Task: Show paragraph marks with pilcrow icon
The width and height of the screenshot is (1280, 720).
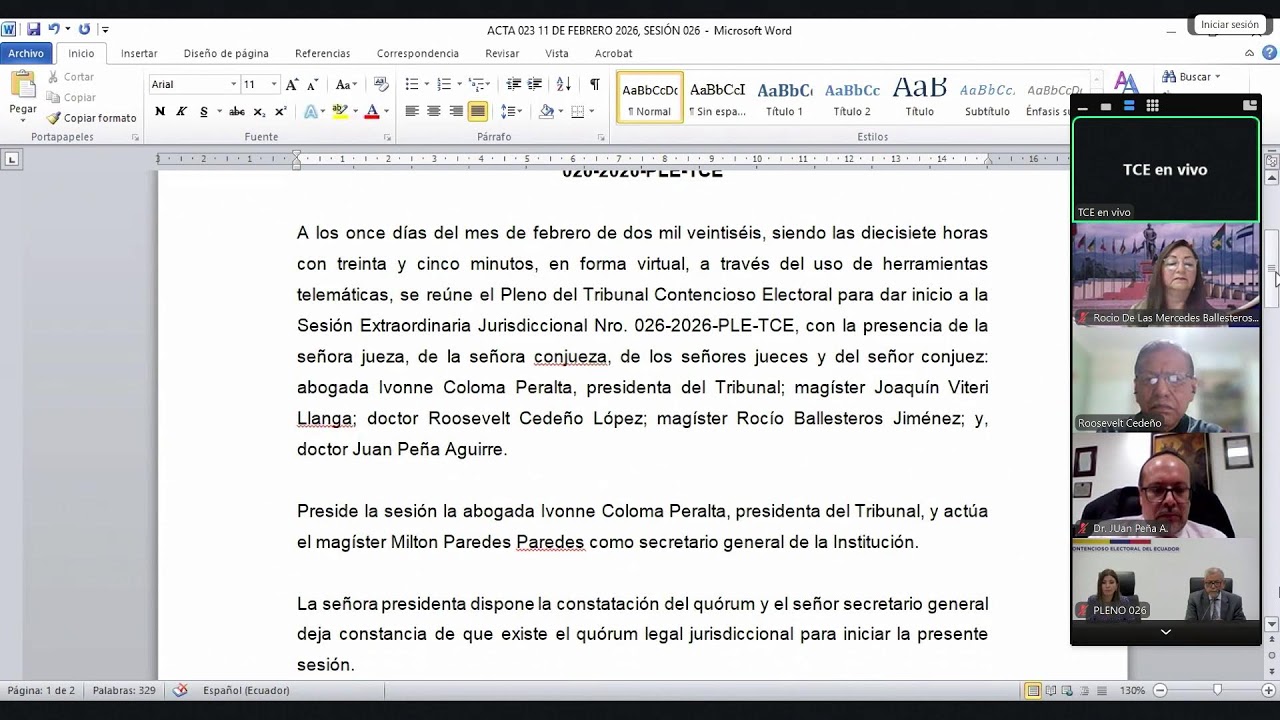Action: 595,85
